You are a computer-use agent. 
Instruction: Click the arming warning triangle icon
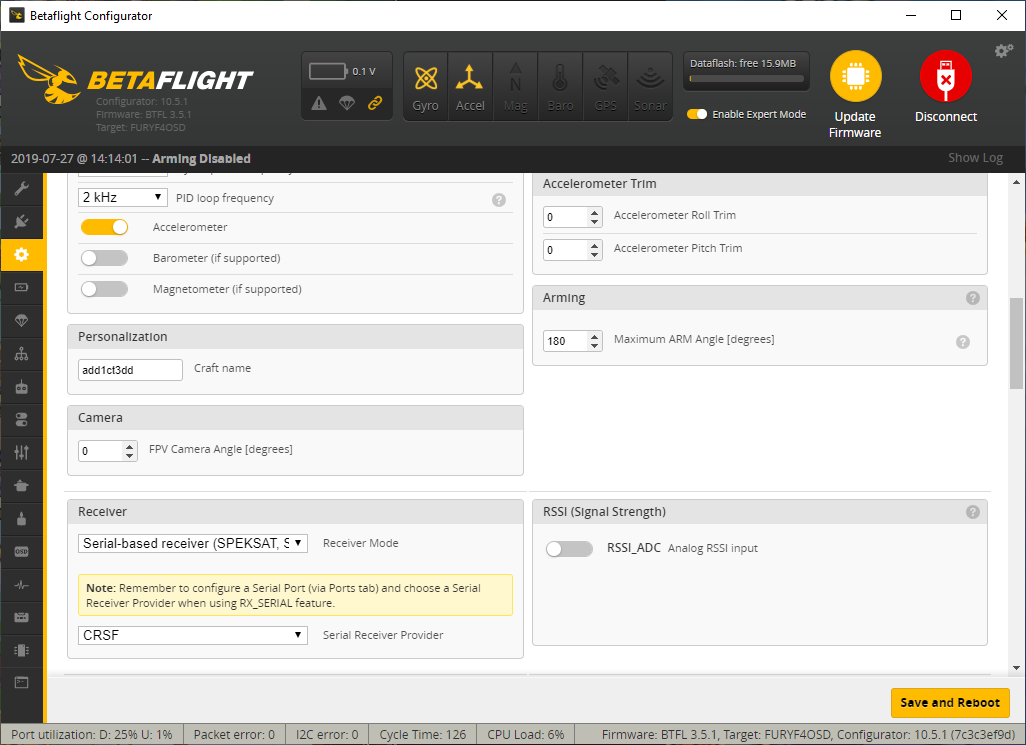click(319, 103)
